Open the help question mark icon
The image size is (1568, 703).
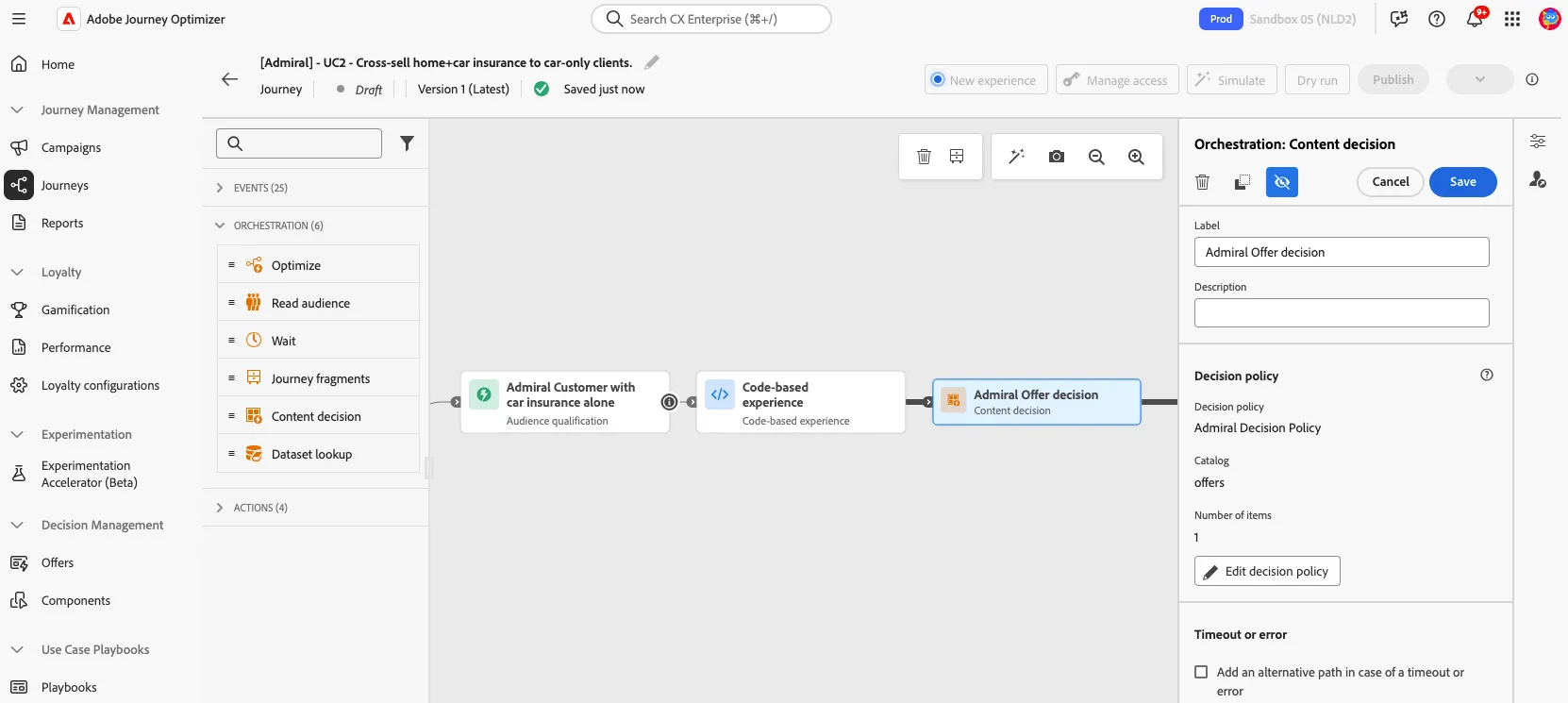tap(1437, 19)
